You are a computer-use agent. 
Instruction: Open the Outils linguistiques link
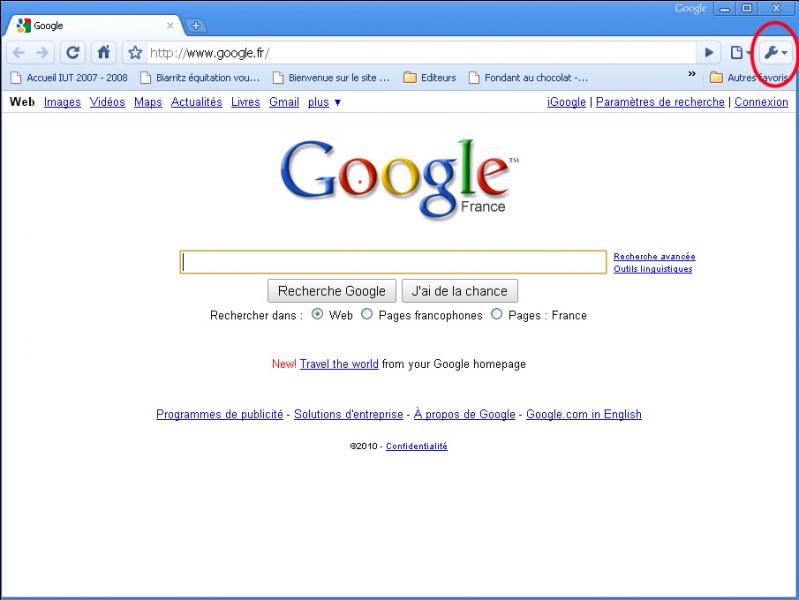point(653,269)
